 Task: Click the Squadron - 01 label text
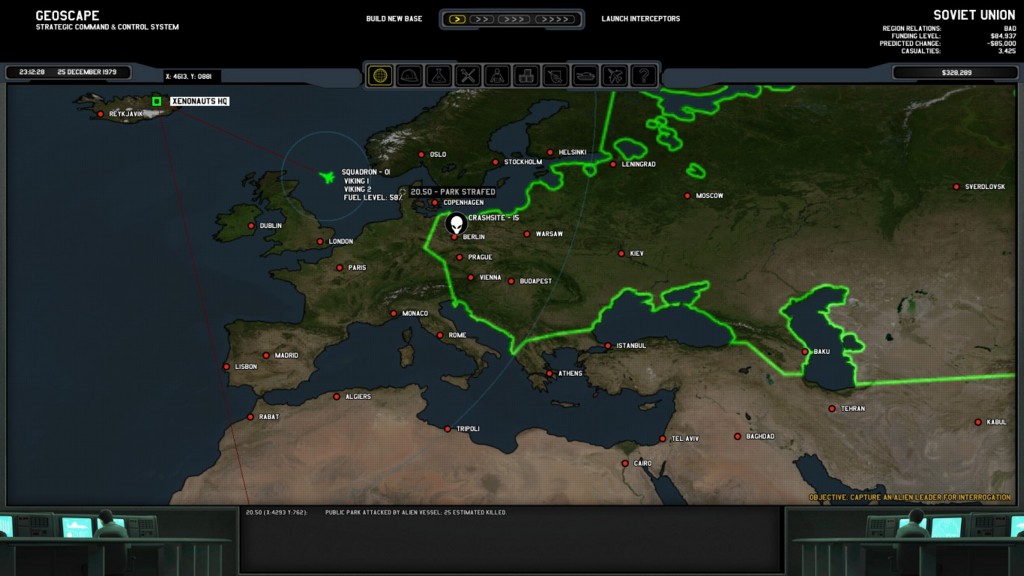click(366, 172)
